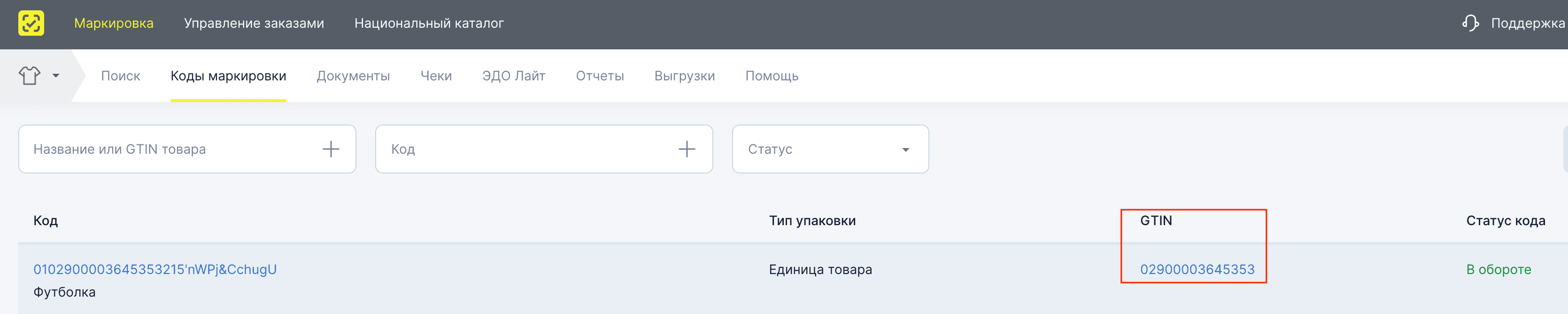Open the Помощь tab
Screen dimensions: 1568x314
click(x=772, y=75)
